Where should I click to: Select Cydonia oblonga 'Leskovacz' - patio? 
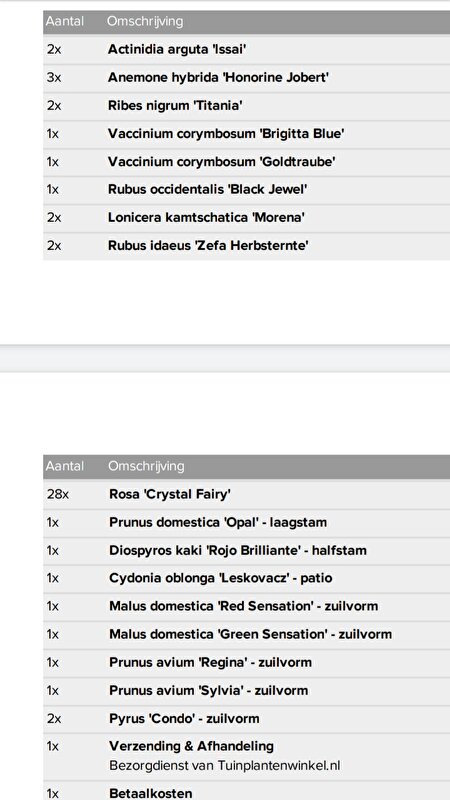220,578
